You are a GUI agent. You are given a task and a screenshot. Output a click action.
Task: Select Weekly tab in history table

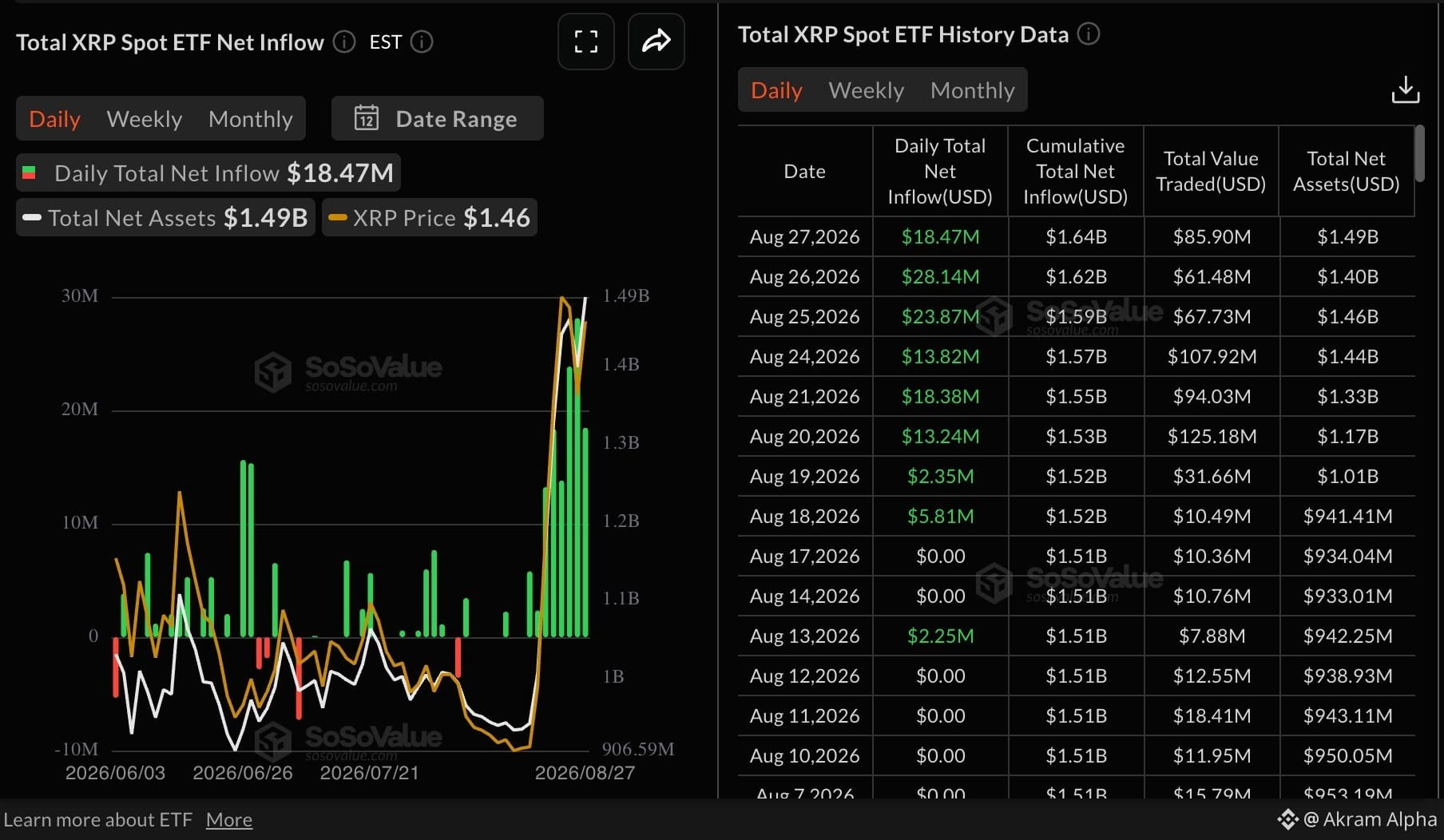(867, 90)
